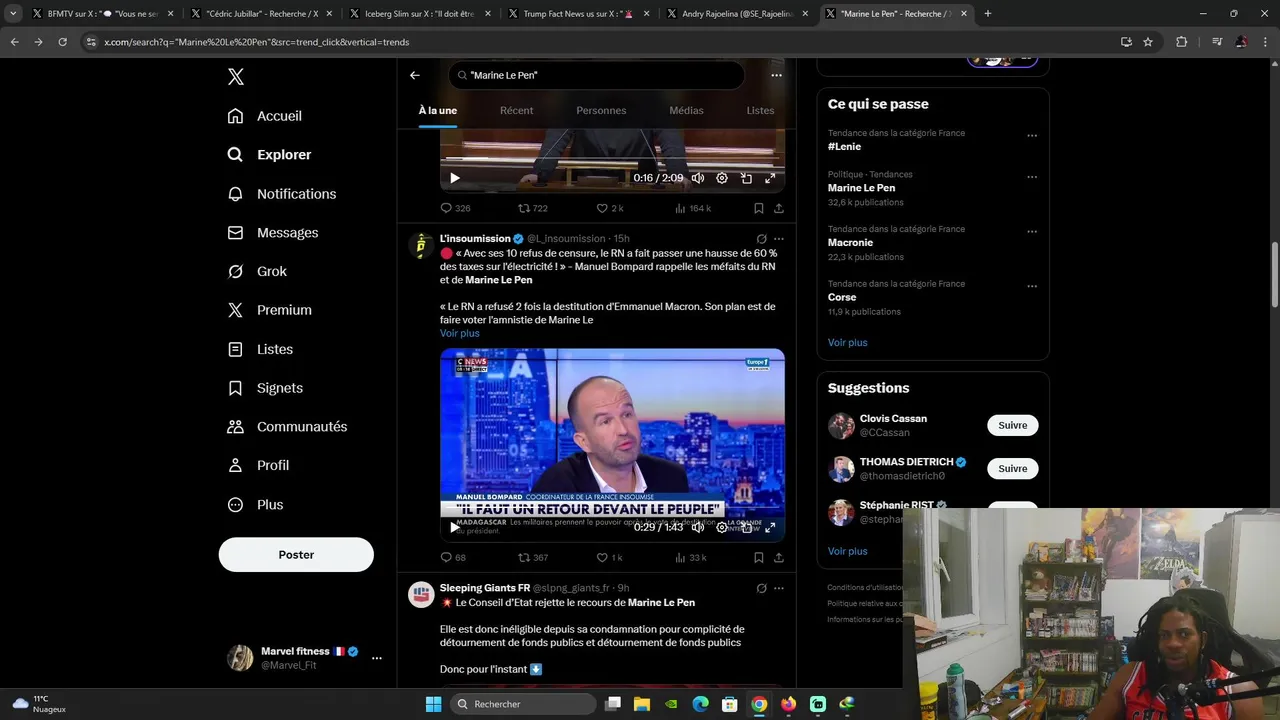The width and height of the screenshot is (1280, 720).
Task: Expand L'insoumission post with Voir plus
Action: pyautogui.click(x=459, y=333)
